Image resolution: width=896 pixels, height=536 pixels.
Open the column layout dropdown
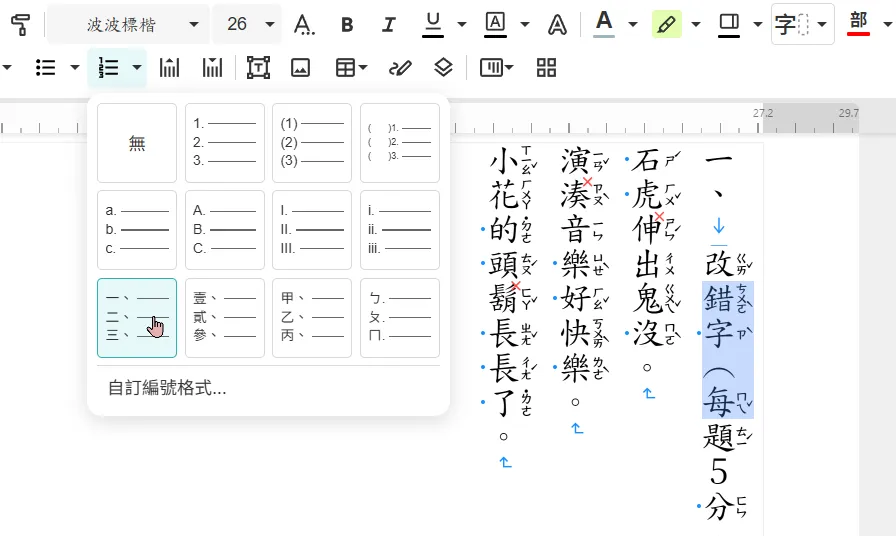coord(496,67)
